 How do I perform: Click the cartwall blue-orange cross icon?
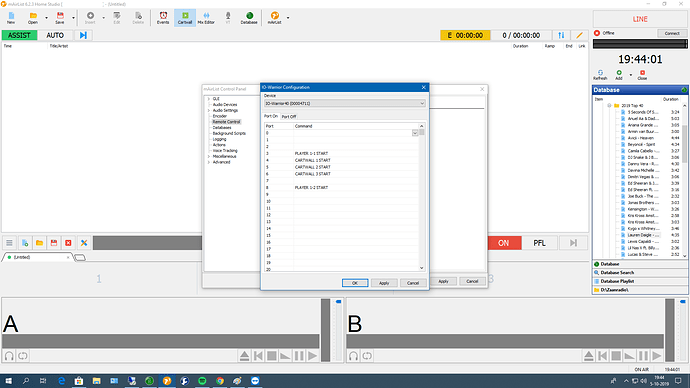pos(84,243)
